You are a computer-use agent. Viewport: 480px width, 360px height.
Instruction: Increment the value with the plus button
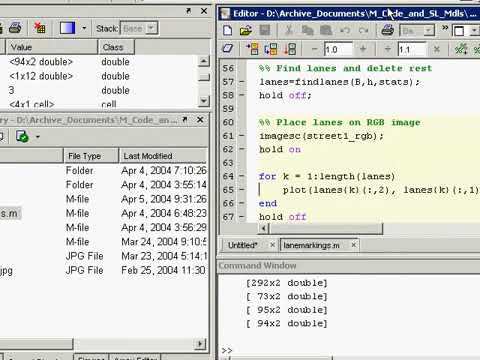pos(363,49)
